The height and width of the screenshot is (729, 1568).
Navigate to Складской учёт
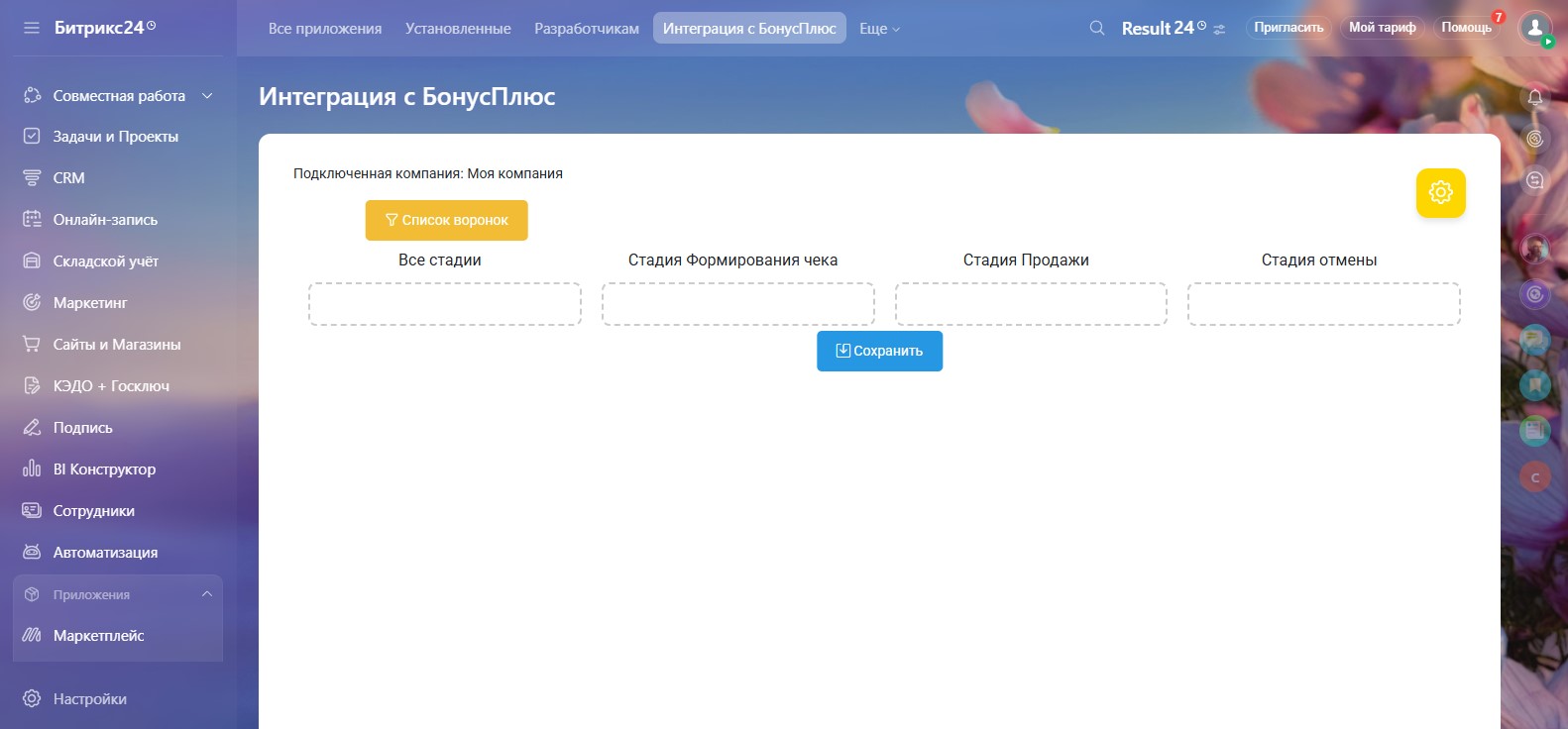[x=106, y=261]
